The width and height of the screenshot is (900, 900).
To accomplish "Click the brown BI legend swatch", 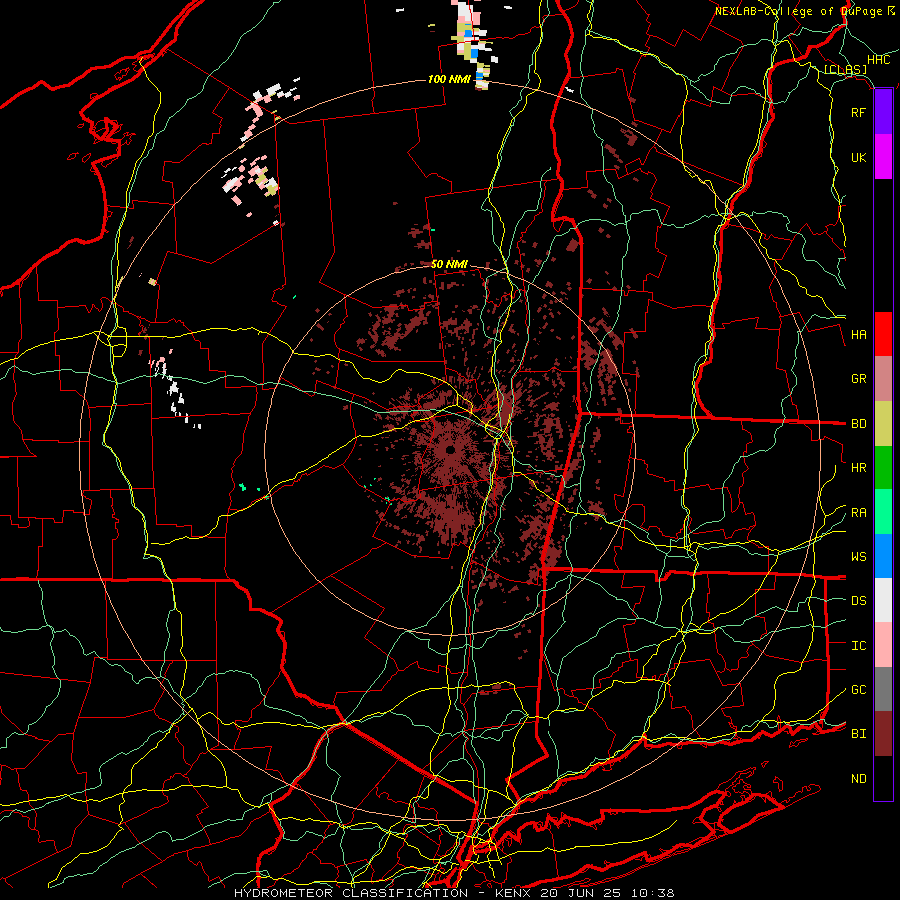I will coord(883,734).
